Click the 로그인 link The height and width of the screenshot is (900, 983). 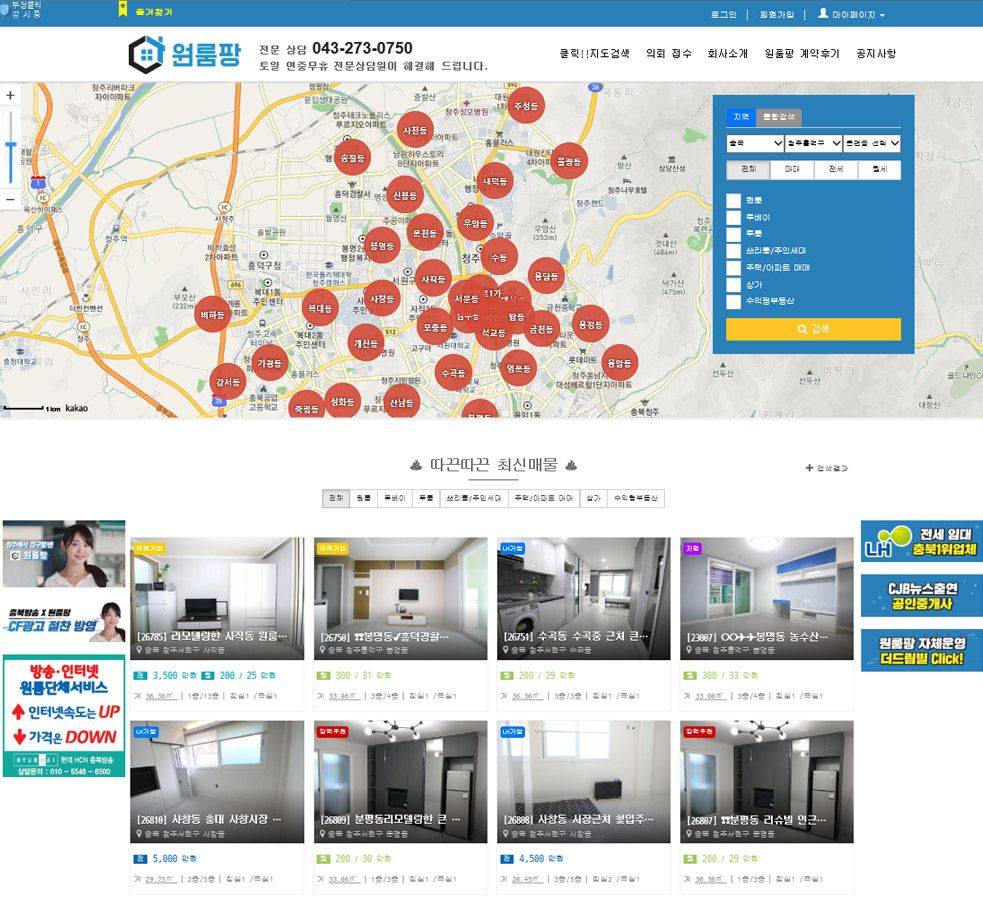click(x=723, y=15)
